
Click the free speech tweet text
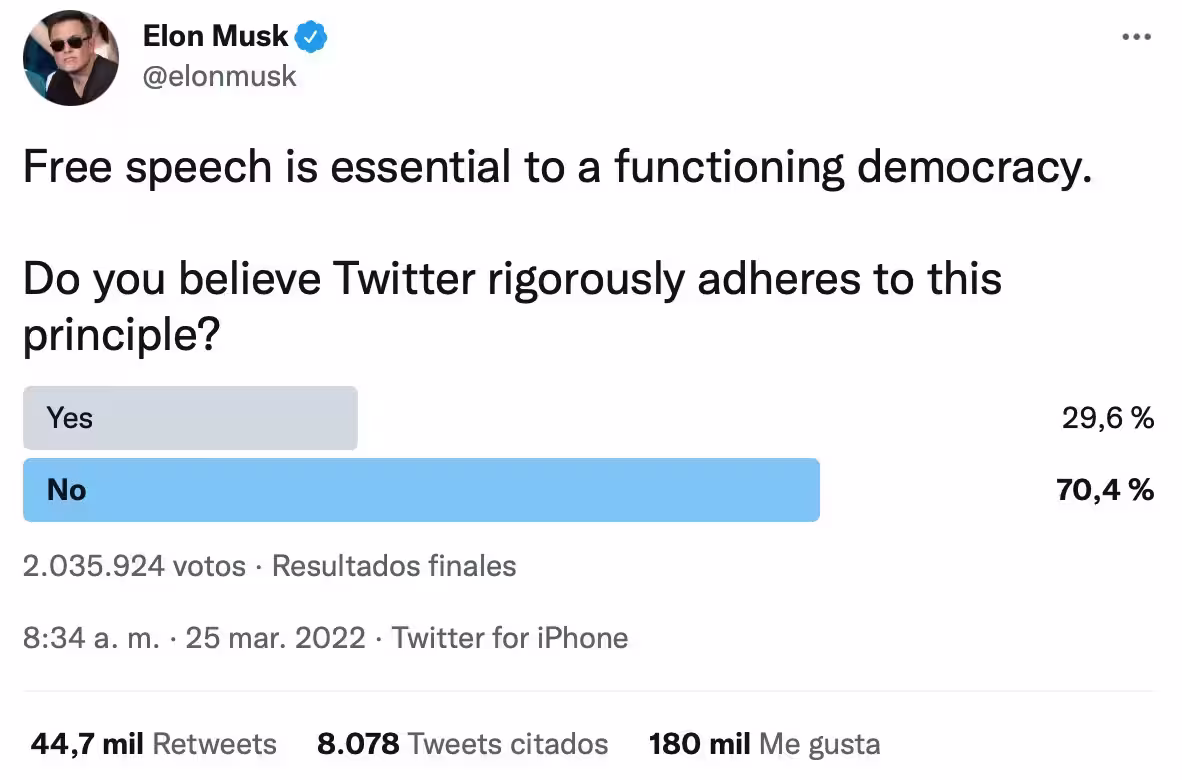558,167
